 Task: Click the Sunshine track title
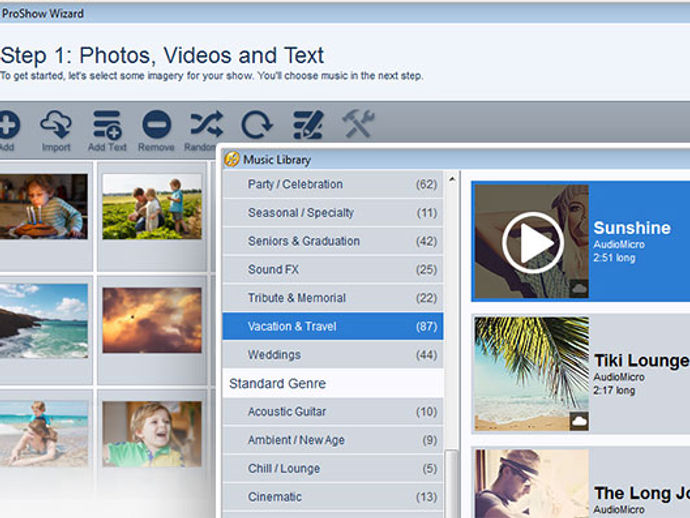[632, 228]
